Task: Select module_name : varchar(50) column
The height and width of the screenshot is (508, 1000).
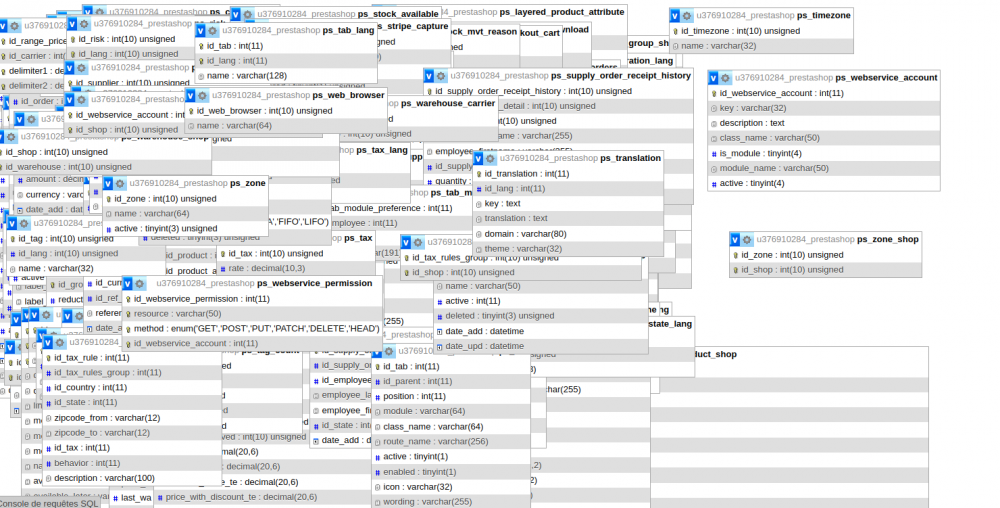Action: point(824,168)
